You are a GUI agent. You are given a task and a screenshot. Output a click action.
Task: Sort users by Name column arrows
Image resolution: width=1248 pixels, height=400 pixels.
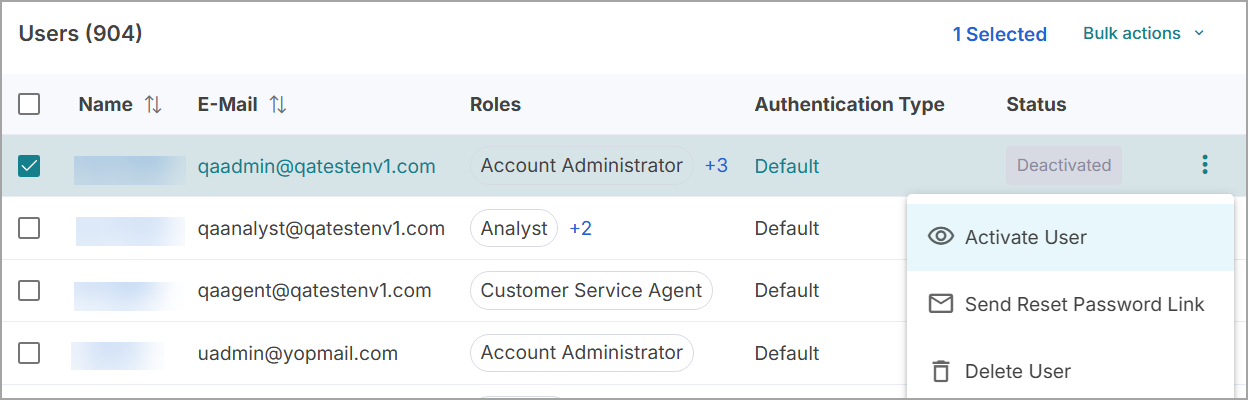click(153, 104)
